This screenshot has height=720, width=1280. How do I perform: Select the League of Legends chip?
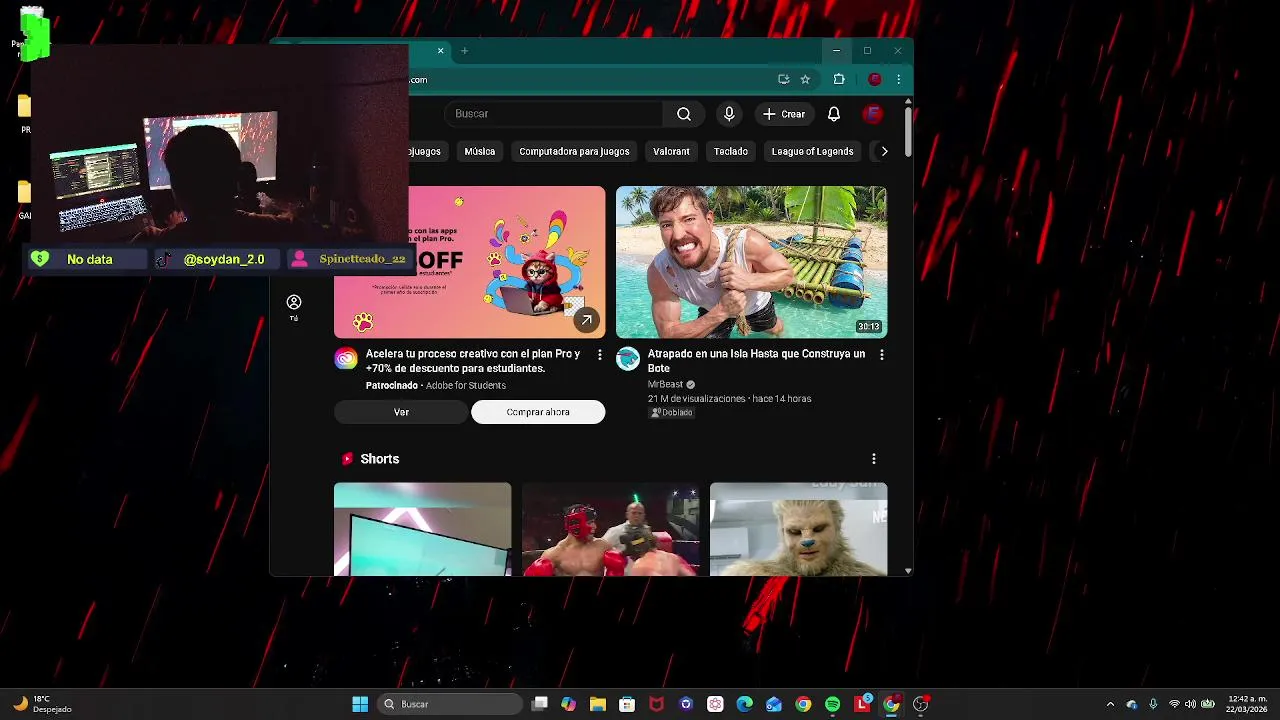(x=812, y=151)
